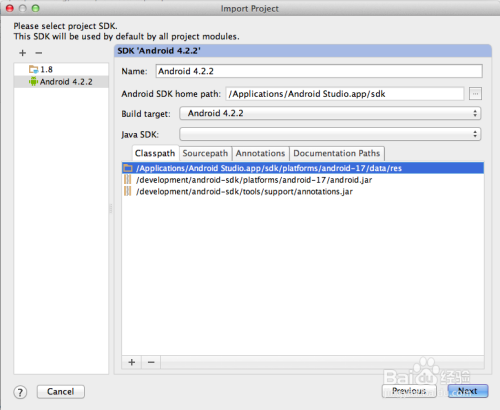This screenshot has height=410, width=500.
Task: Close the Import Project dialog with the red button
Action: point(10,8)
